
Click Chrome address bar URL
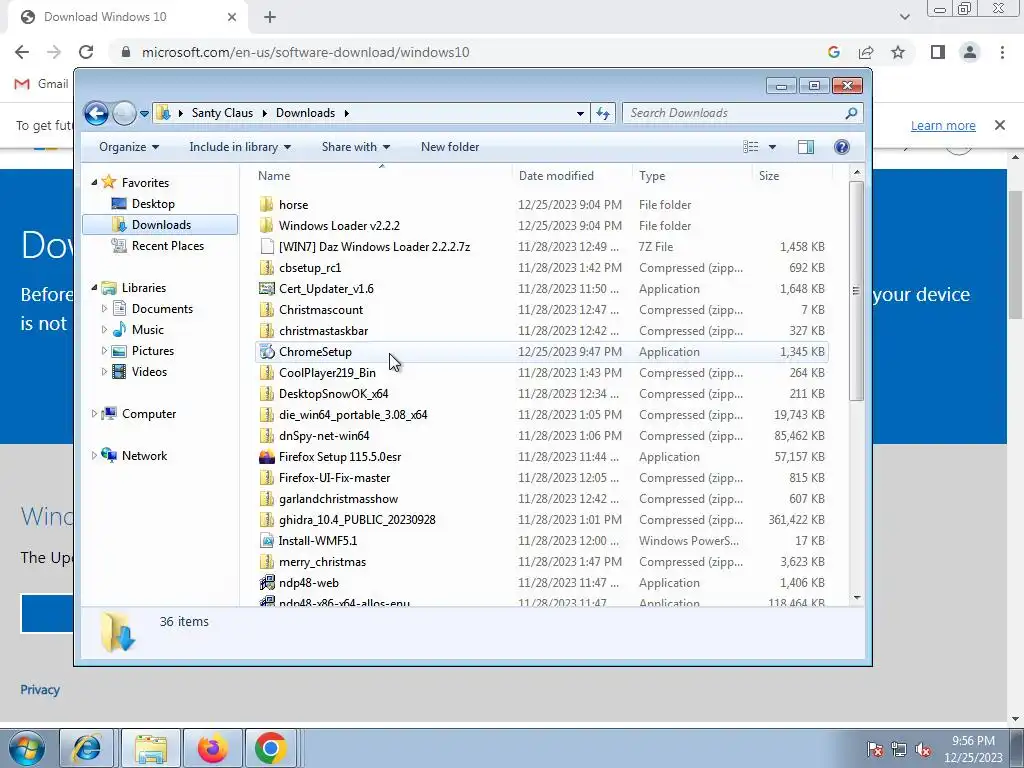305,52
